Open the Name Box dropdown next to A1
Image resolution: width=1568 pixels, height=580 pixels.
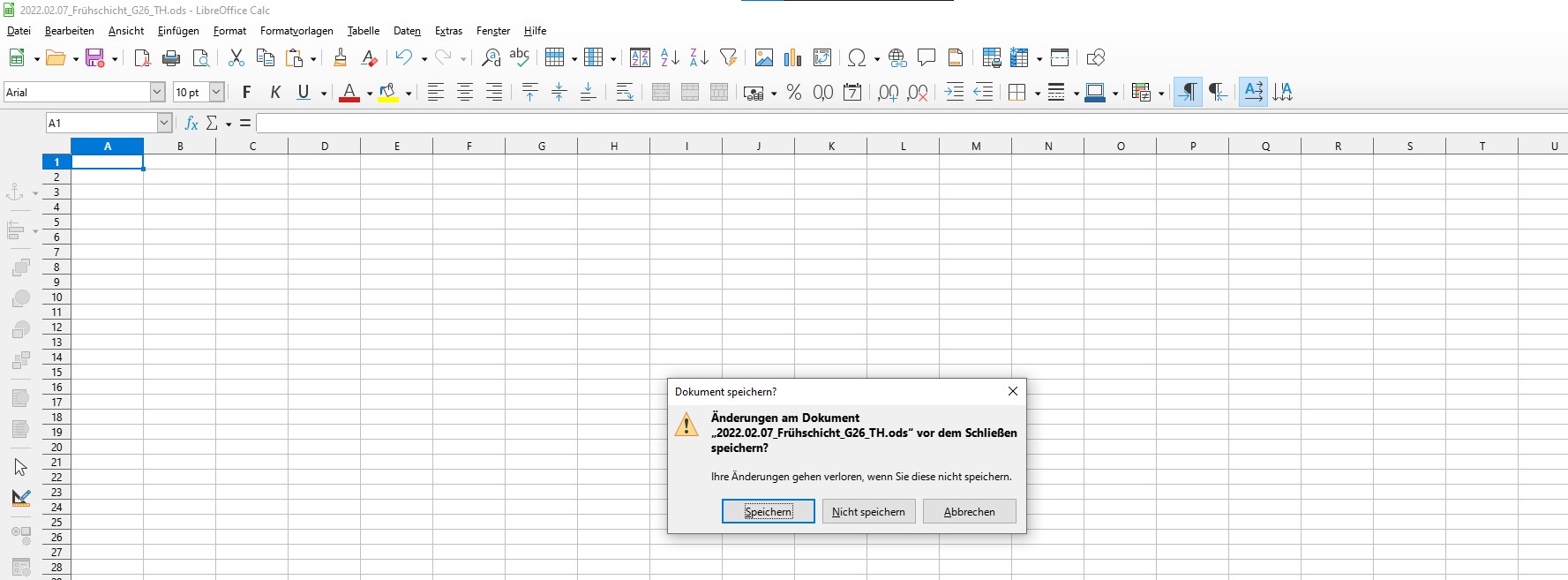click(164, 123)
